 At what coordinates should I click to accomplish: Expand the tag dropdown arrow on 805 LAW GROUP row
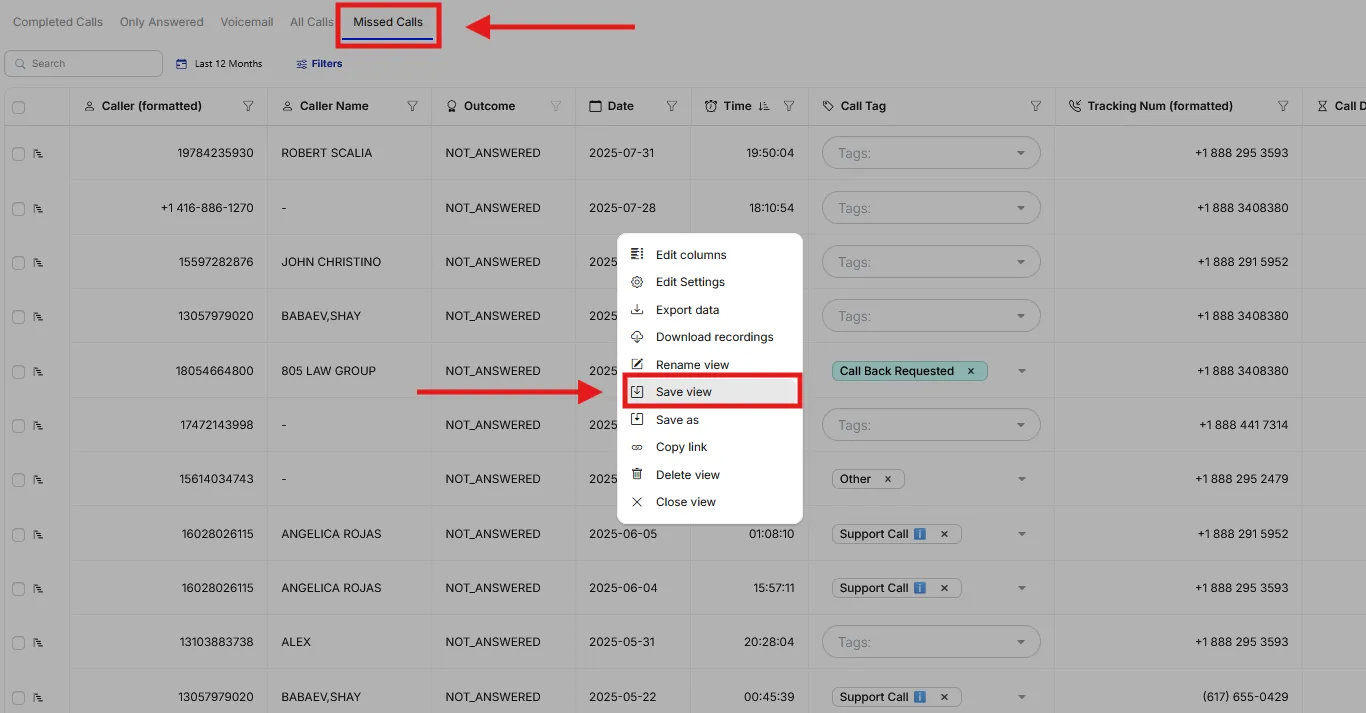point(1021,371)
